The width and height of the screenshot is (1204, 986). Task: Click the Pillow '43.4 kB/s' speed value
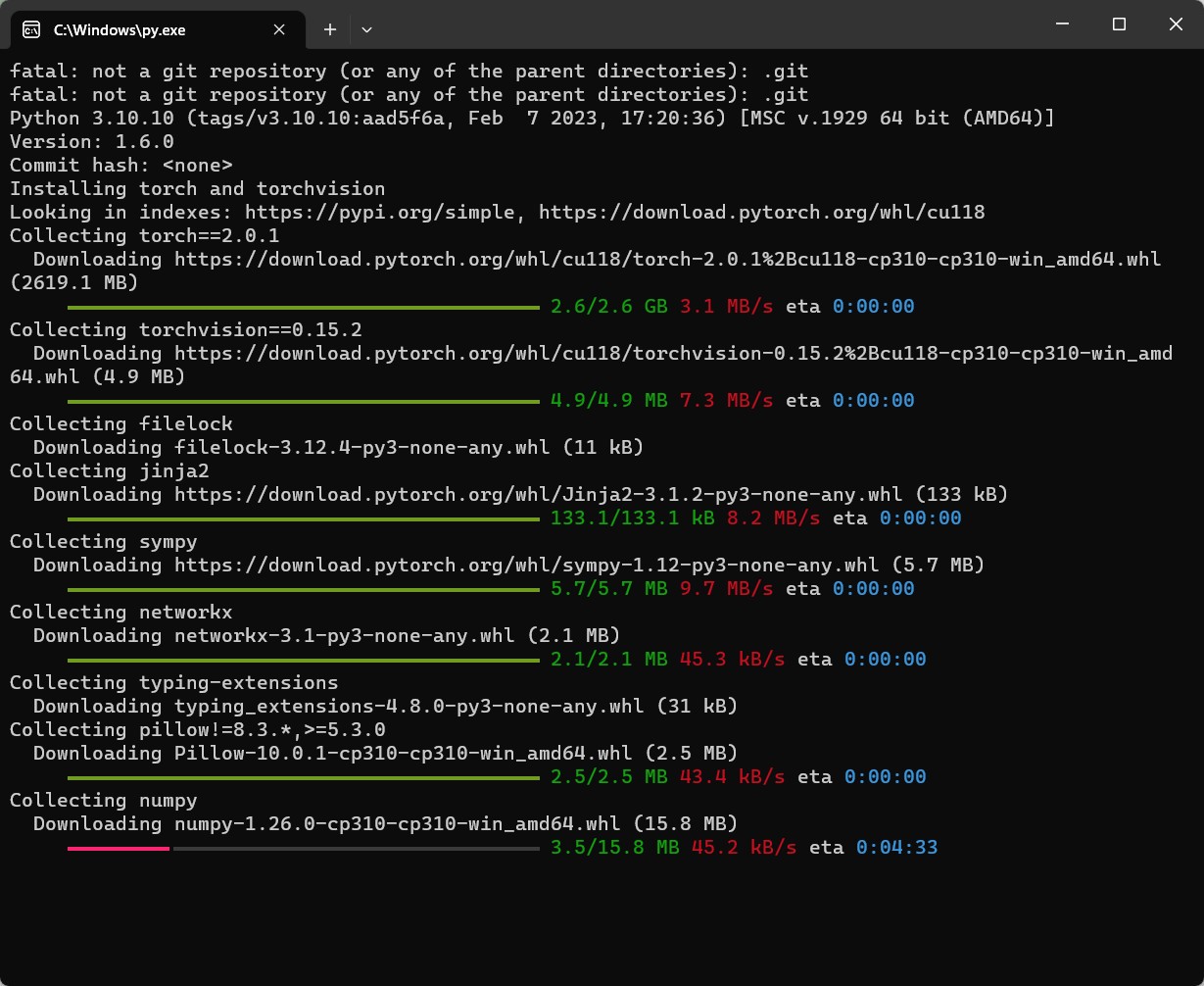(733, 777)
